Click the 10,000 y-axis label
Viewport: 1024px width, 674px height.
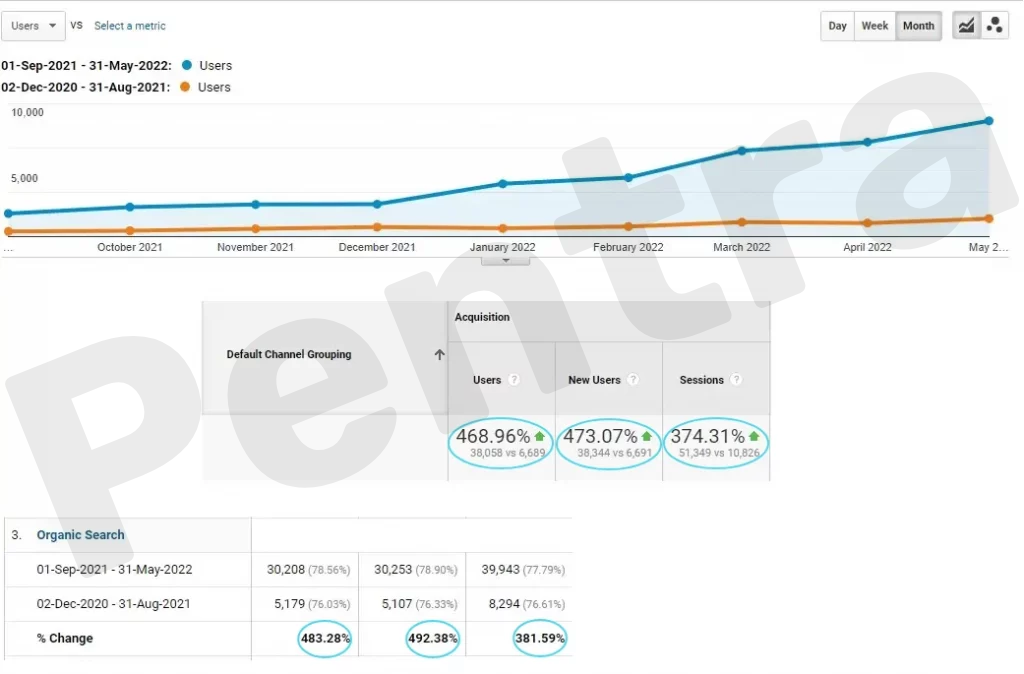click(x=27, y=112)
